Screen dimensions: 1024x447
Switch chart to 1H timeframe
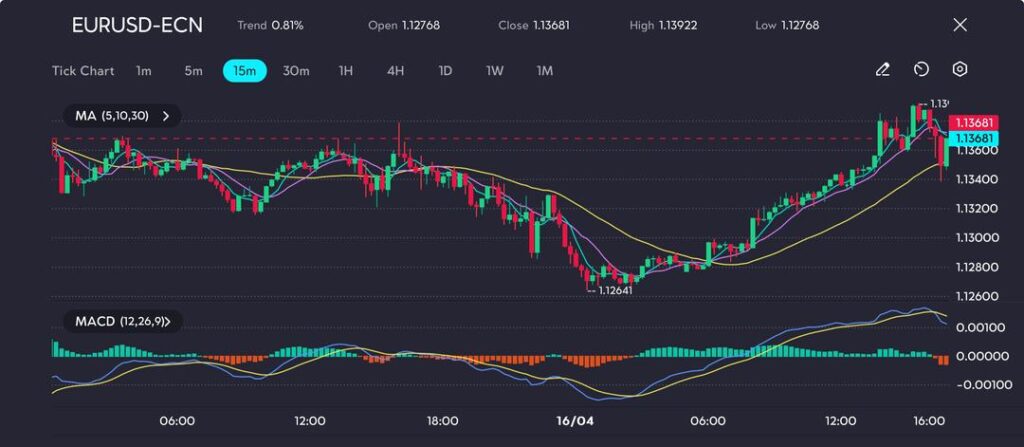(346, 71)
